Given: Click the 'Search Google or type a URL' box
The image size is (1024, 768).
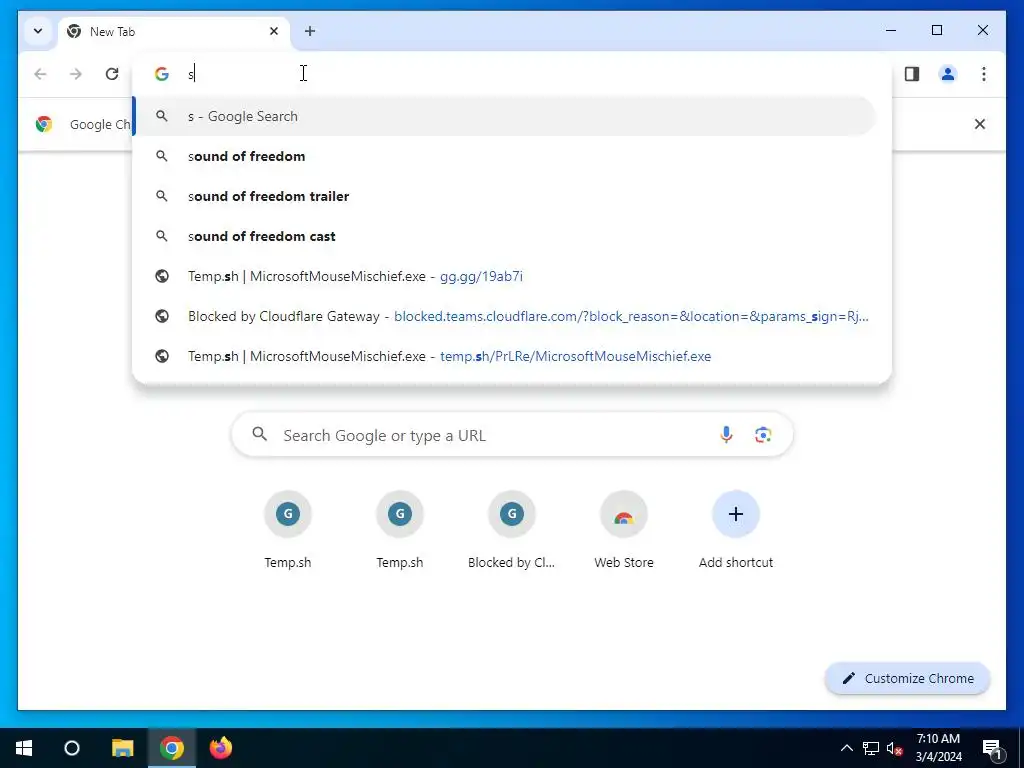Looking at the screenshot, I should (512, 434).
